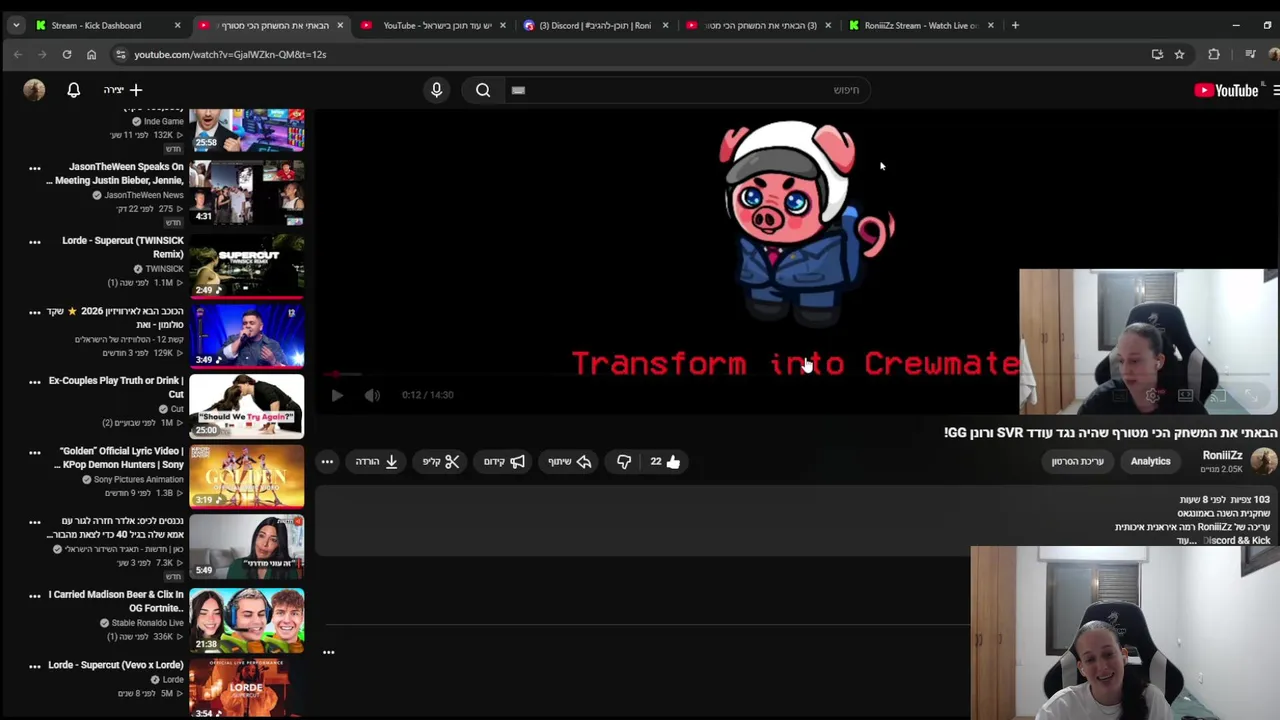Create a clip with קליפ scissors button

[x=441, y=461]
